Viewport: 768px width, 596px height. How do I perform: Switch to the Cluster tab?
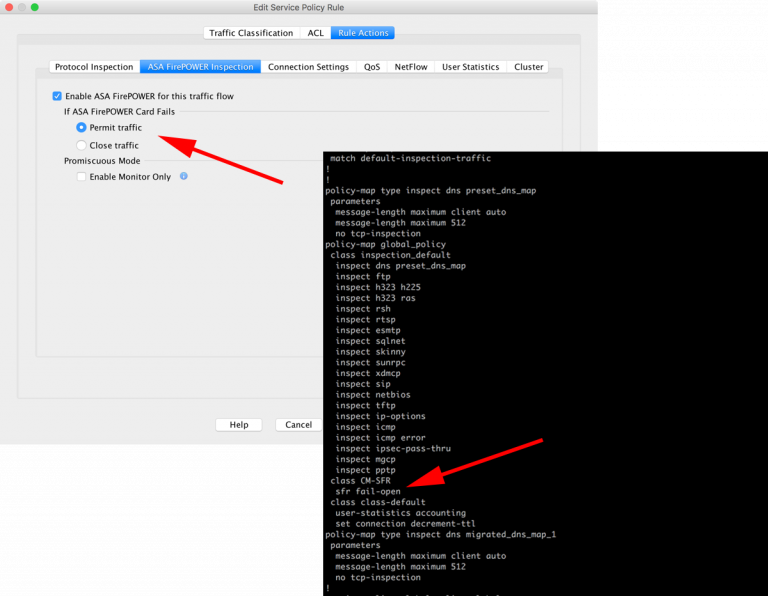click(x=528, y=67)
